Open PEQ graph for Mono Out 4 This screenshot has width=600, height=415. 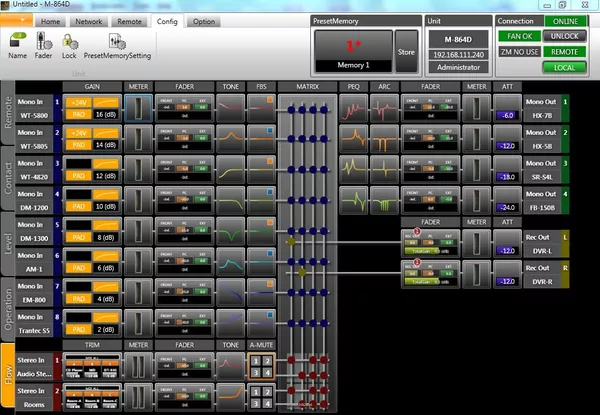coord(353,200)
